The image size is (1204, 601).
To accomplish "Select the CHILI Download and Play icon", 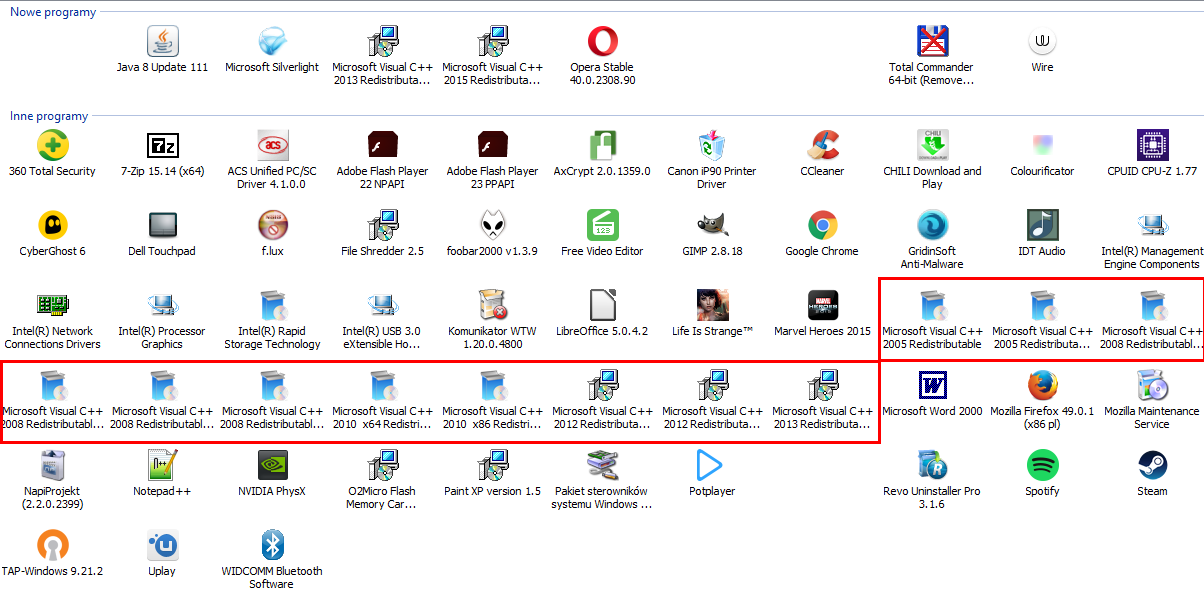I will (x=932, y=145).
